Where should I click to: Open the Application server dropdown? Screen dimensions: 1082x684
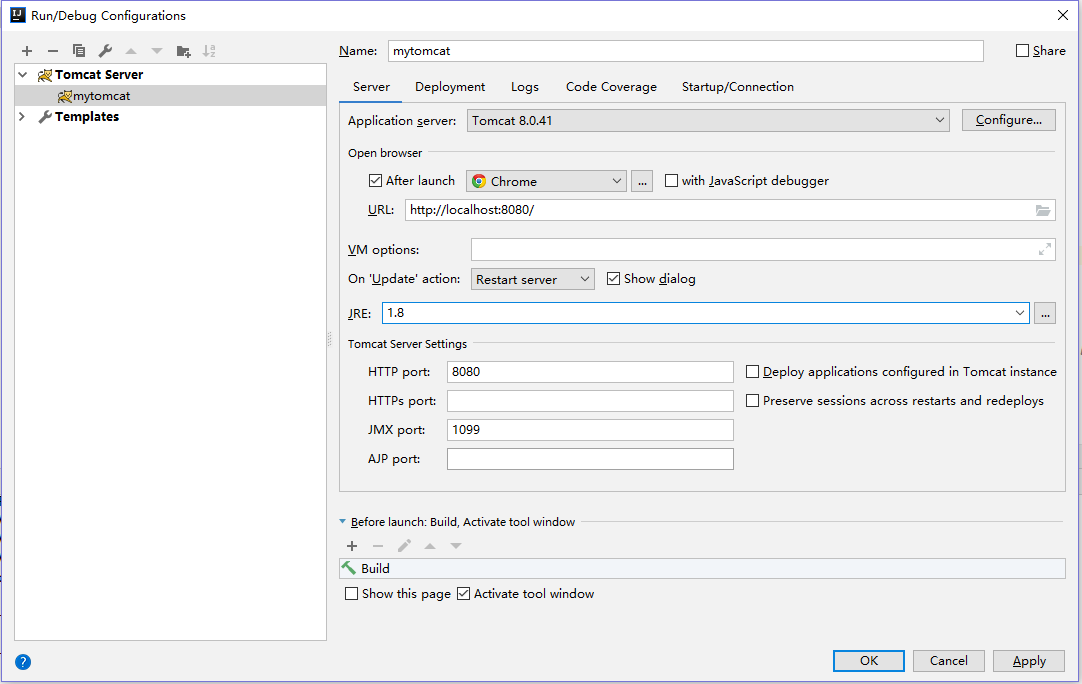coord(708,120)
